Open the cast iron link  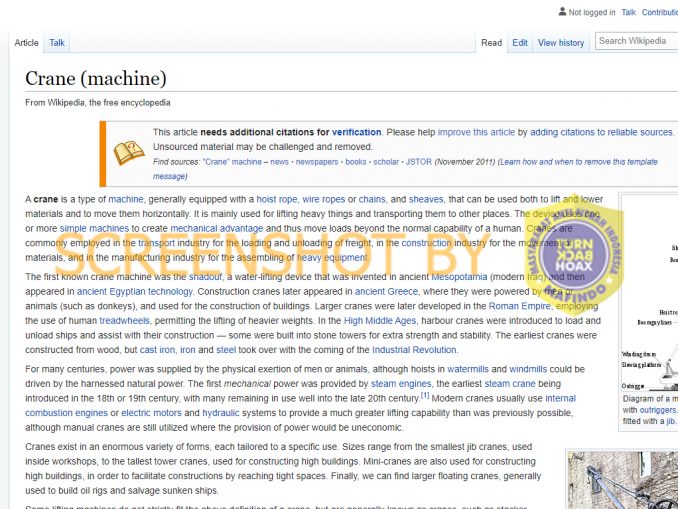[x=157, y=350]
